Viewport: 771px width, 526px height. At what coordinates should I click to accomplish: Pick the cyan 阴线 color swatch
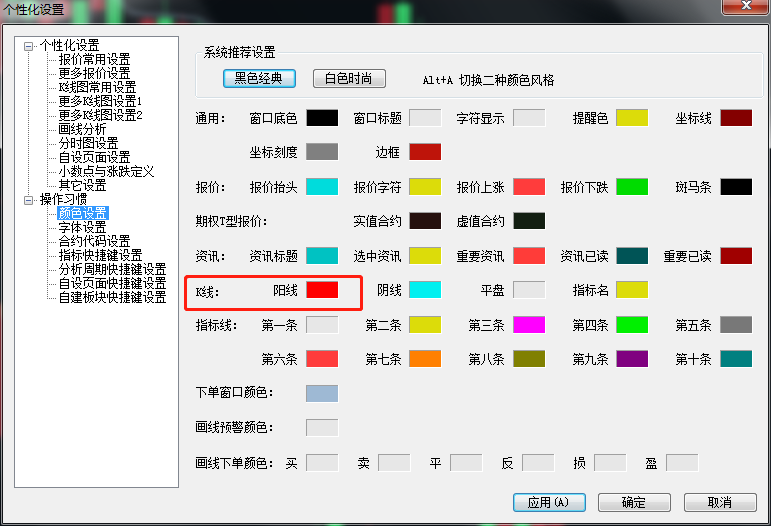[425, 290]
